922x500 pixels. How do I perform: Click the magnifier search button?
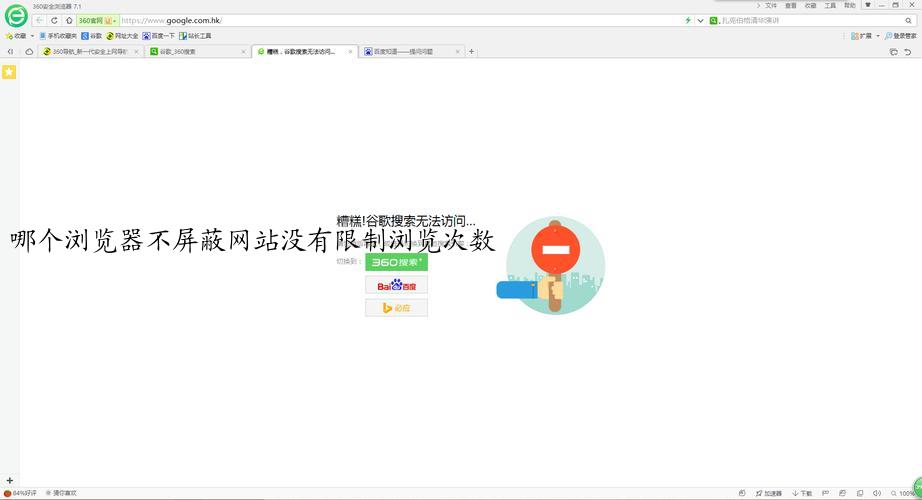(908, 21)
